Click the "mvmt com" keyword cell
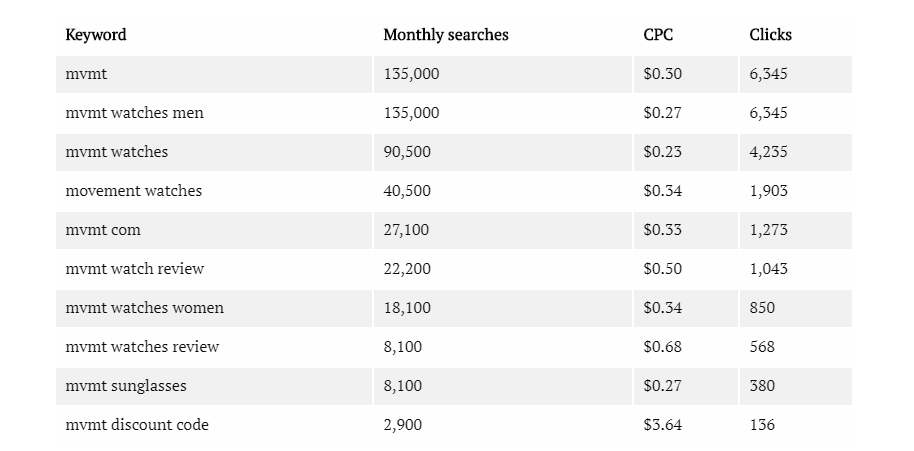Screen dimensions: 914x451 [103, 230]
